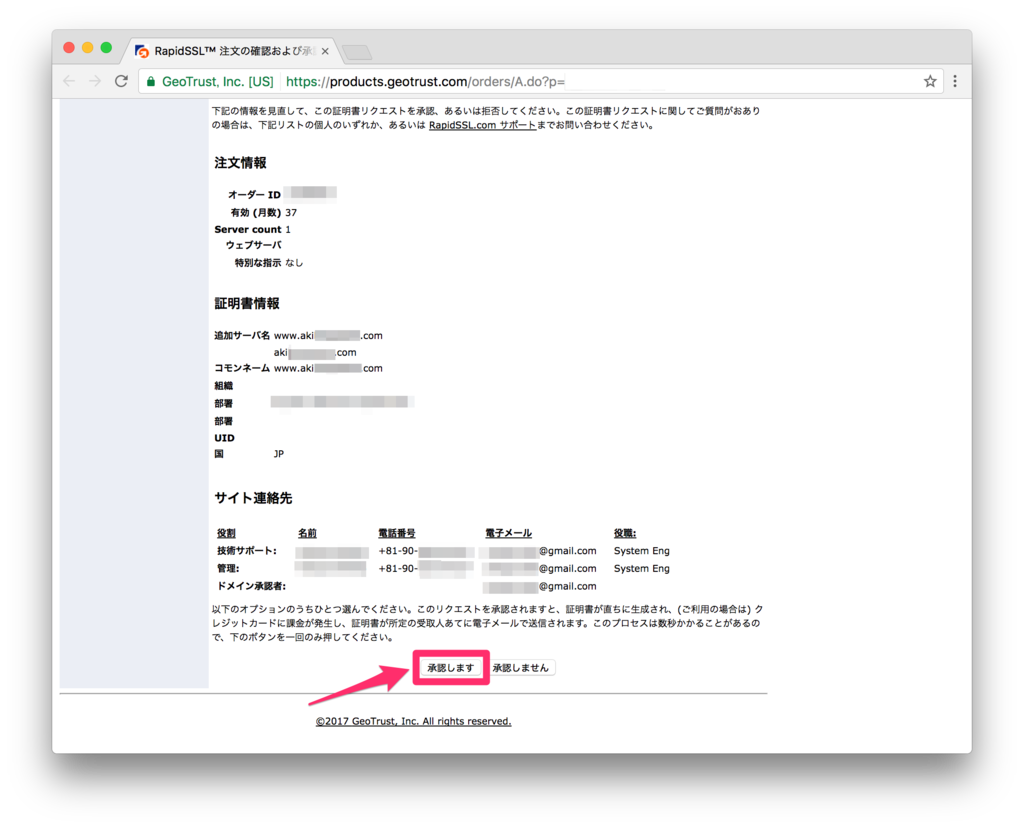This screenshot has width=1024, height=828.
Task: Click the address bar URL
Action: tap(425, 82)
